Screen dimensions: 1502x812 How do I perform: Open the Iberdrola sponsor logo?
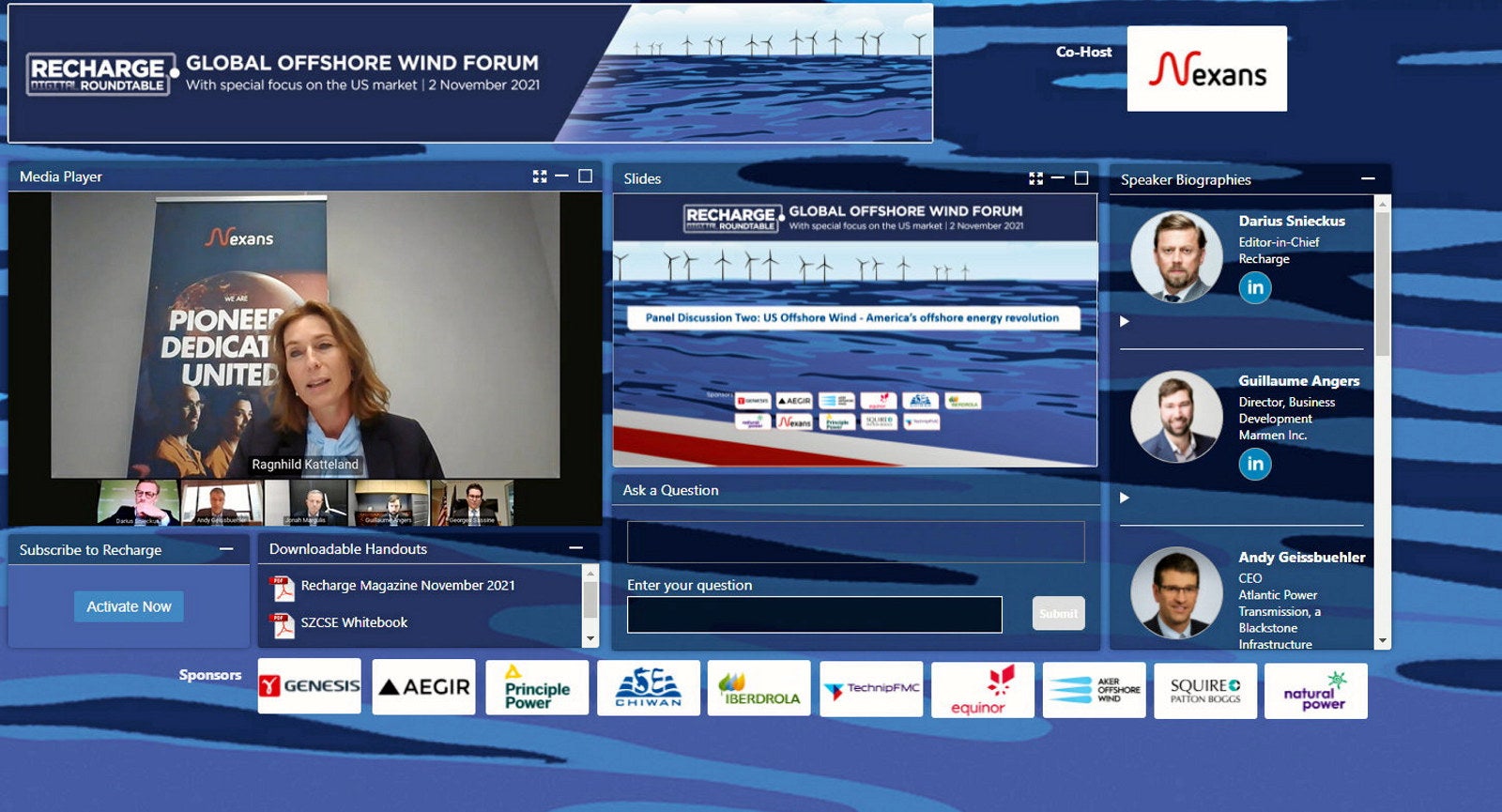(759, 688)
